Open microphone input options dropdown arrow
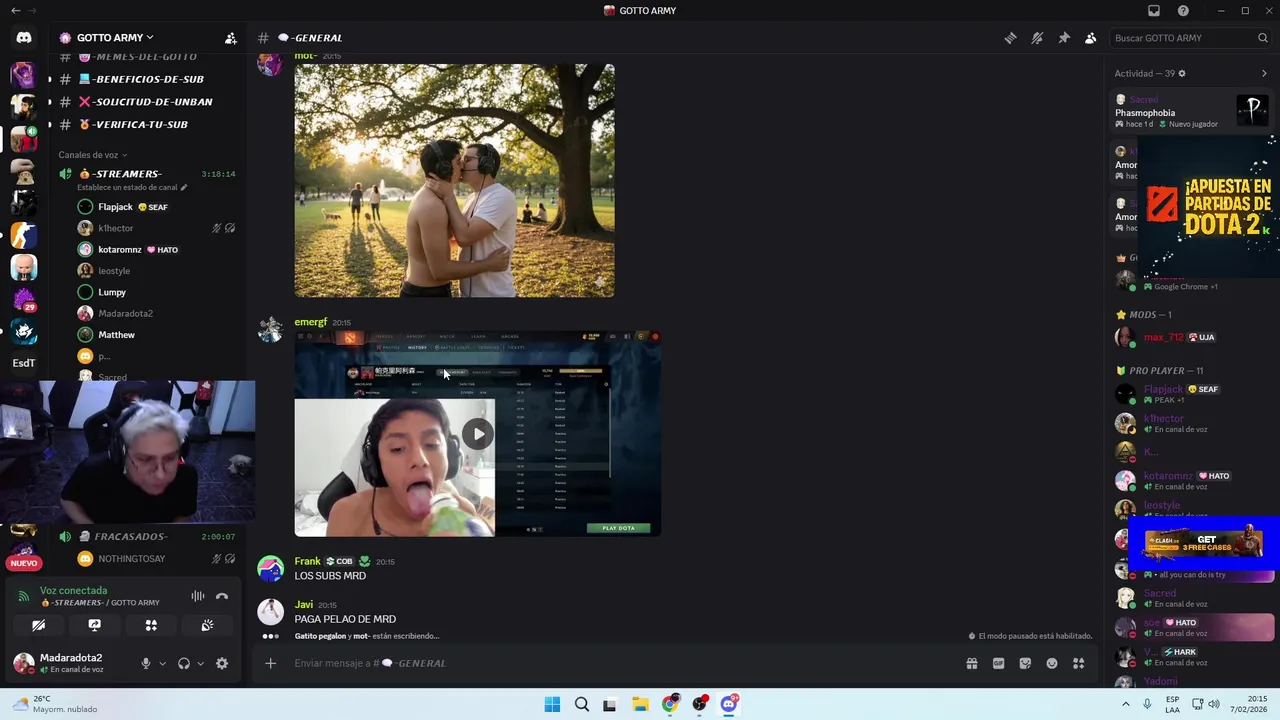Image resolution: width=1280 pixels, height=720 pixels. click(x=161, y=663)
